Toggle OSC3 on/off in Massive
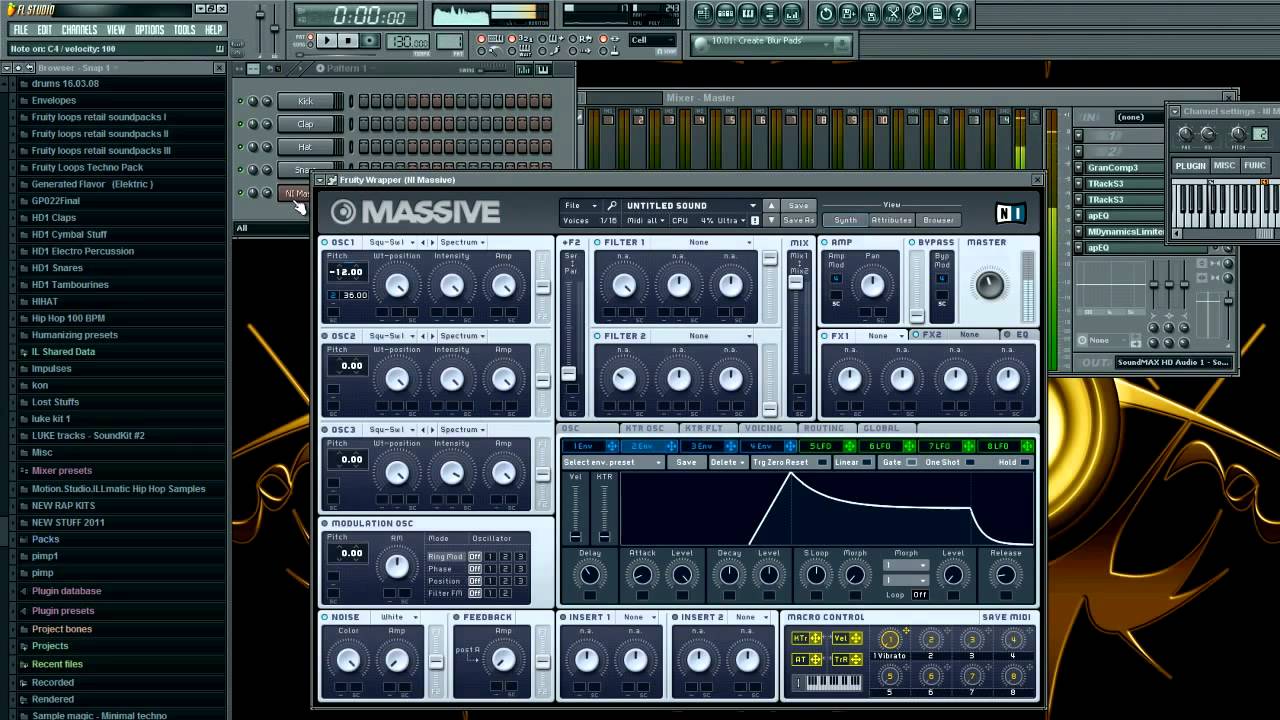Viewport: 1280px width, 720px height. tap(326, 429)
